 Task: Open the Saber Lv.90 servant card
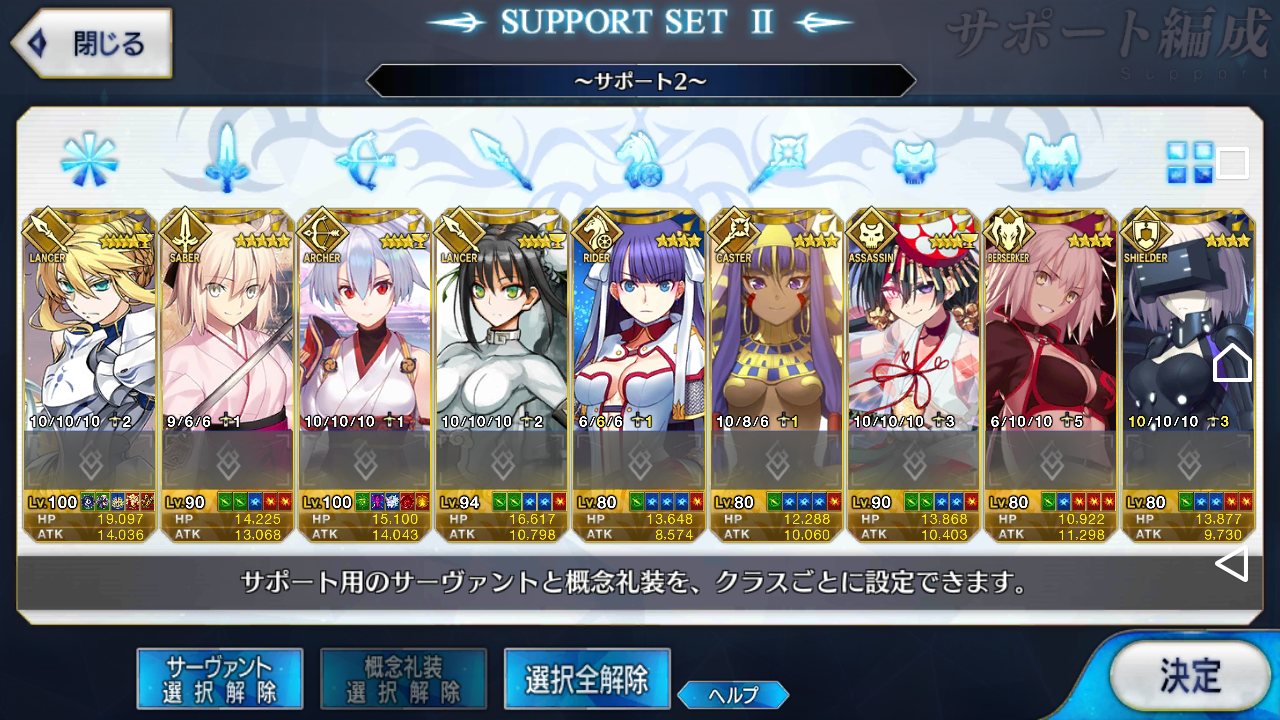(226, 376)
